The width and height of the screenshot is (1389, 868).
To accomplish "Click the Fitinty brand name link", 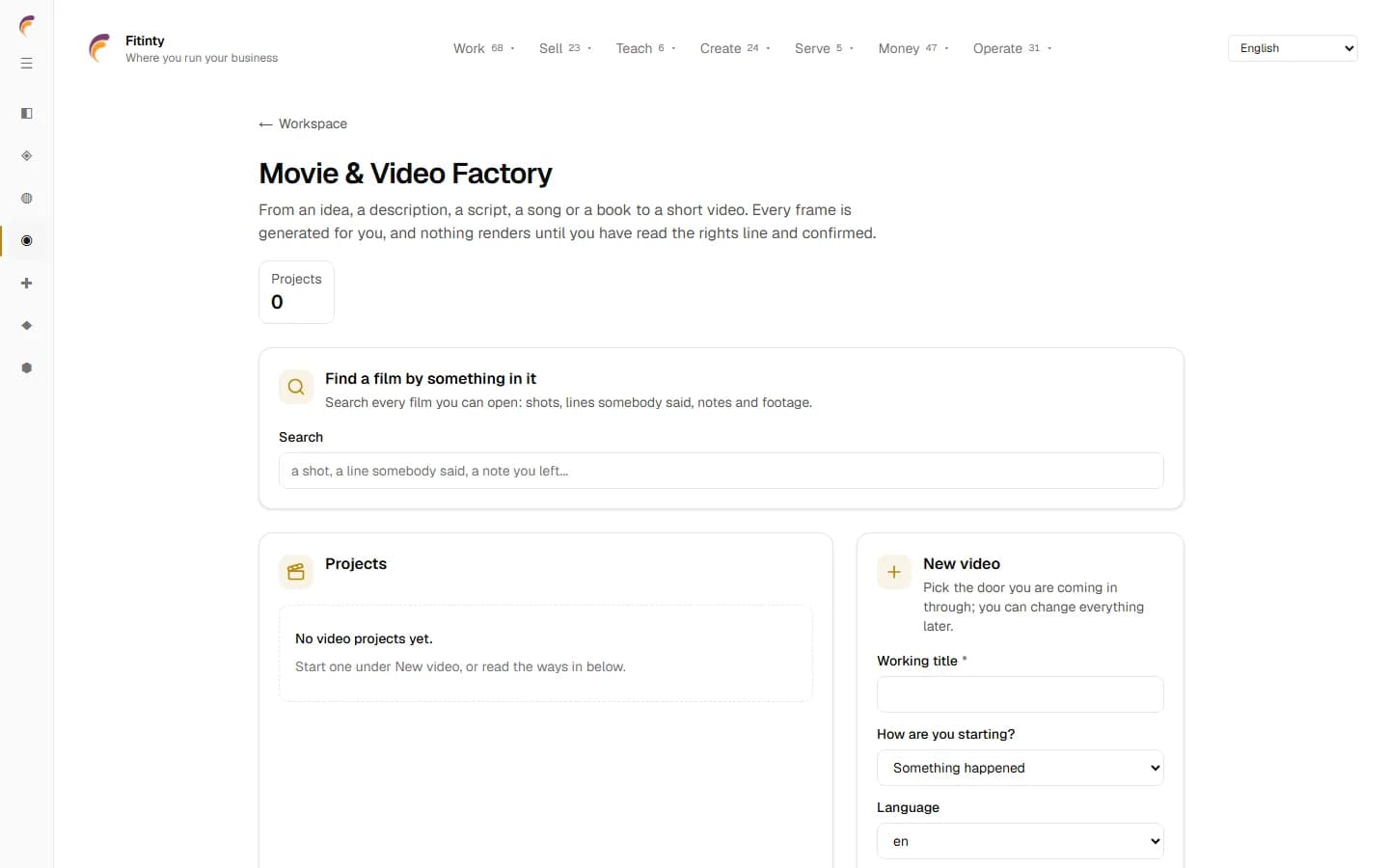I will tap(145, 41).
